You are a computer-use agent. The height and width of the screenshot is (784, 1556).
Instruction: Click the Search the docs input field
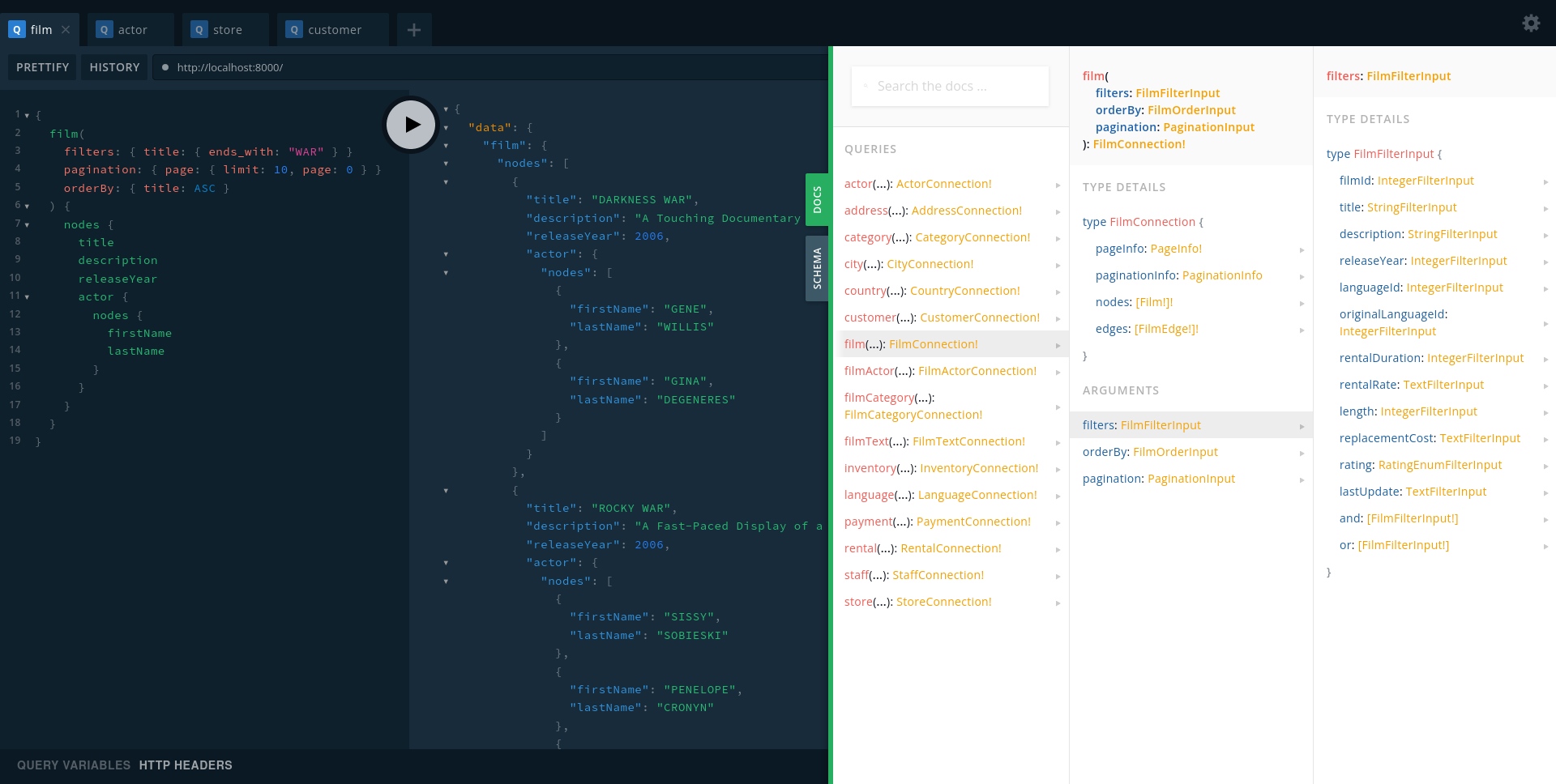point(949,86)
